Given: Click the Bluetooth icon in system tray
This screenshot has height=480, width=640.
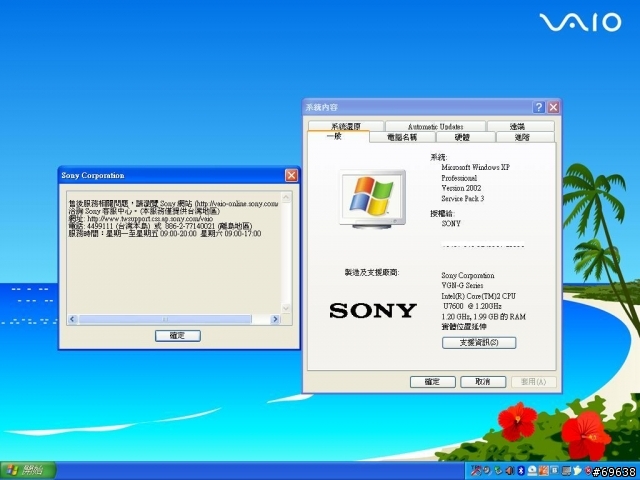Looking at the screenshot, I should tap(521, 471).
